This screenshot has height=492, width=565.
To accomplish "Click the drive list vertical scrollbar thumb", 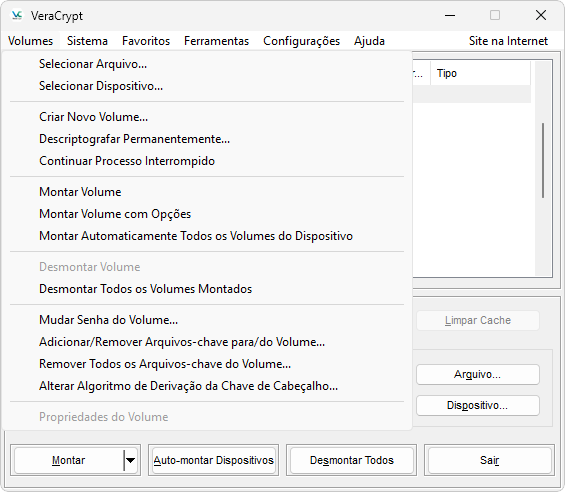I will click(543, 160).
